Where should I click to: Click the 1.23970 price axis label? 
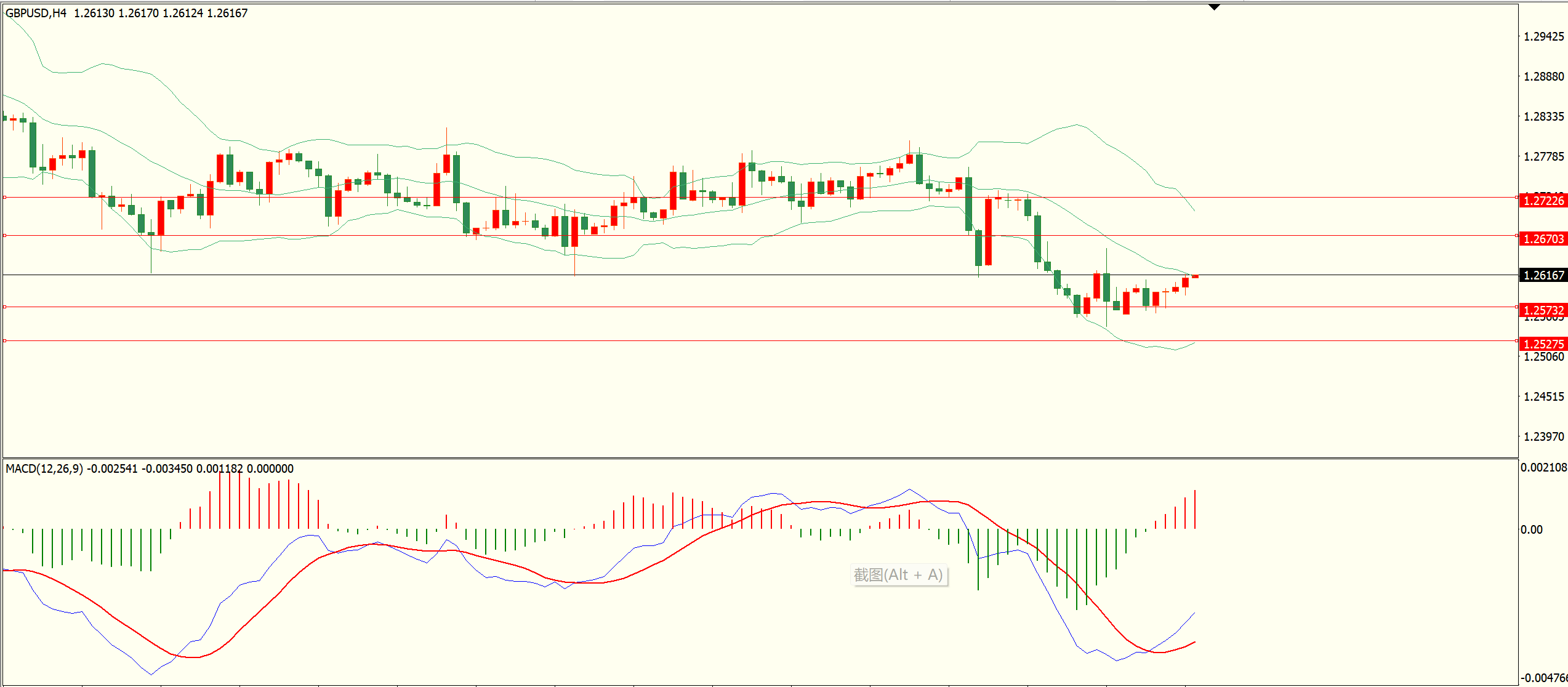(x=1543, y=437)
